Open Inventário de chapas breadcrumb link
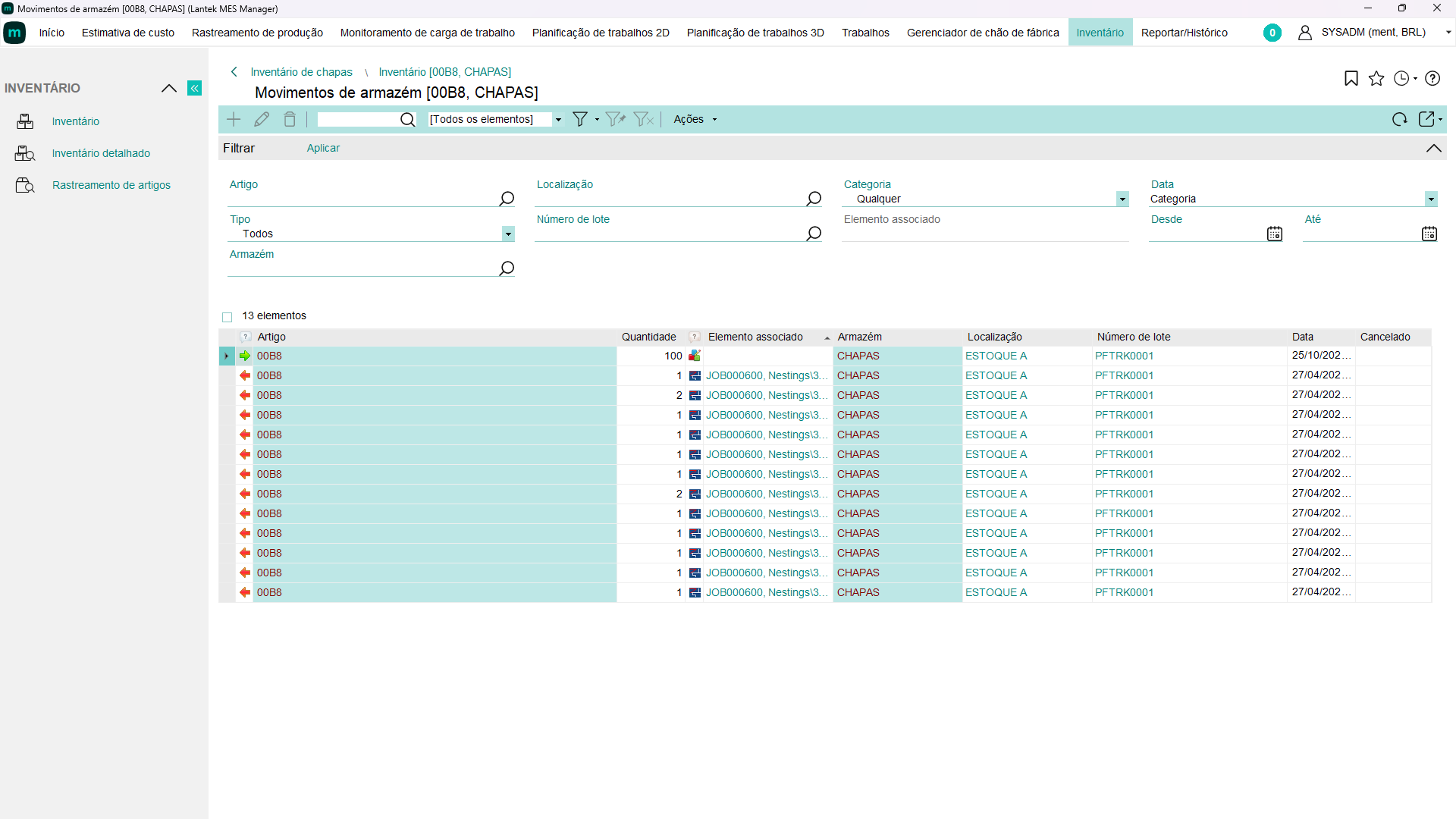The height and width of the screenshot is (819, 1456). tap(301, 72)
